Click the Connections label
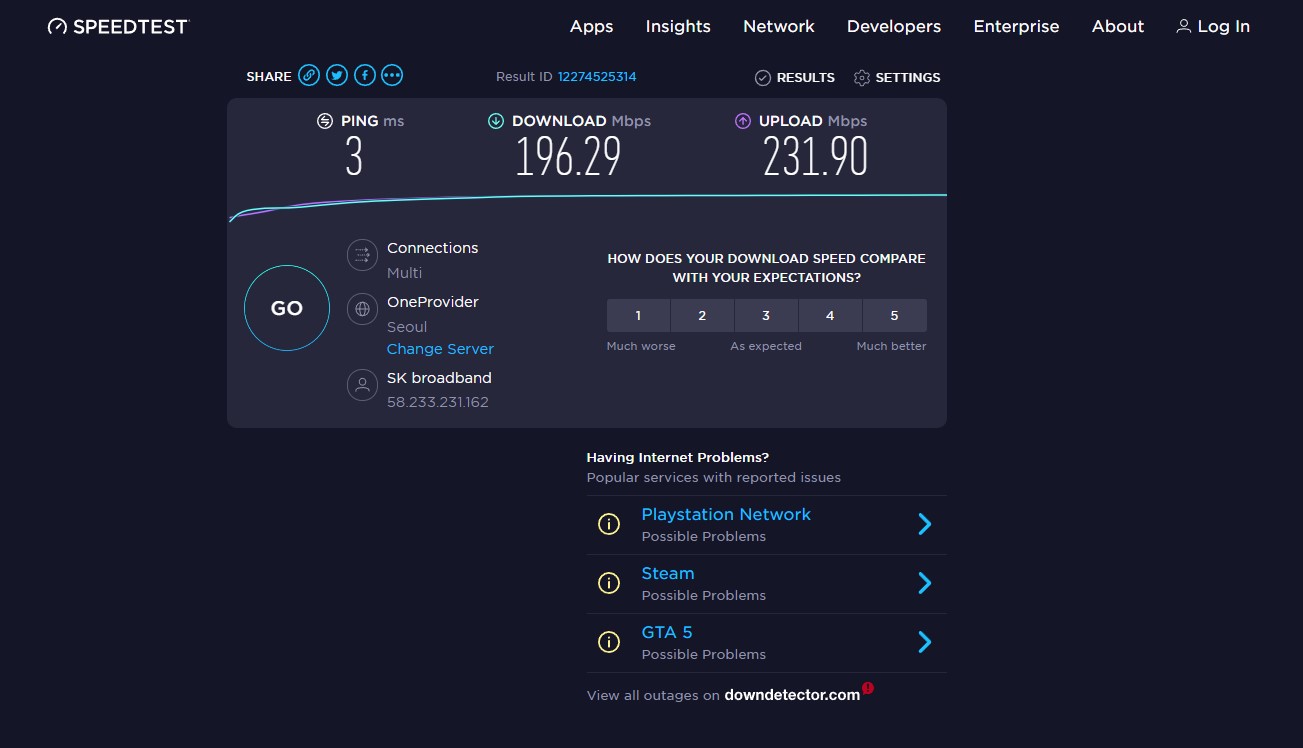This screenshot has width=1303, height=748. 433,248
